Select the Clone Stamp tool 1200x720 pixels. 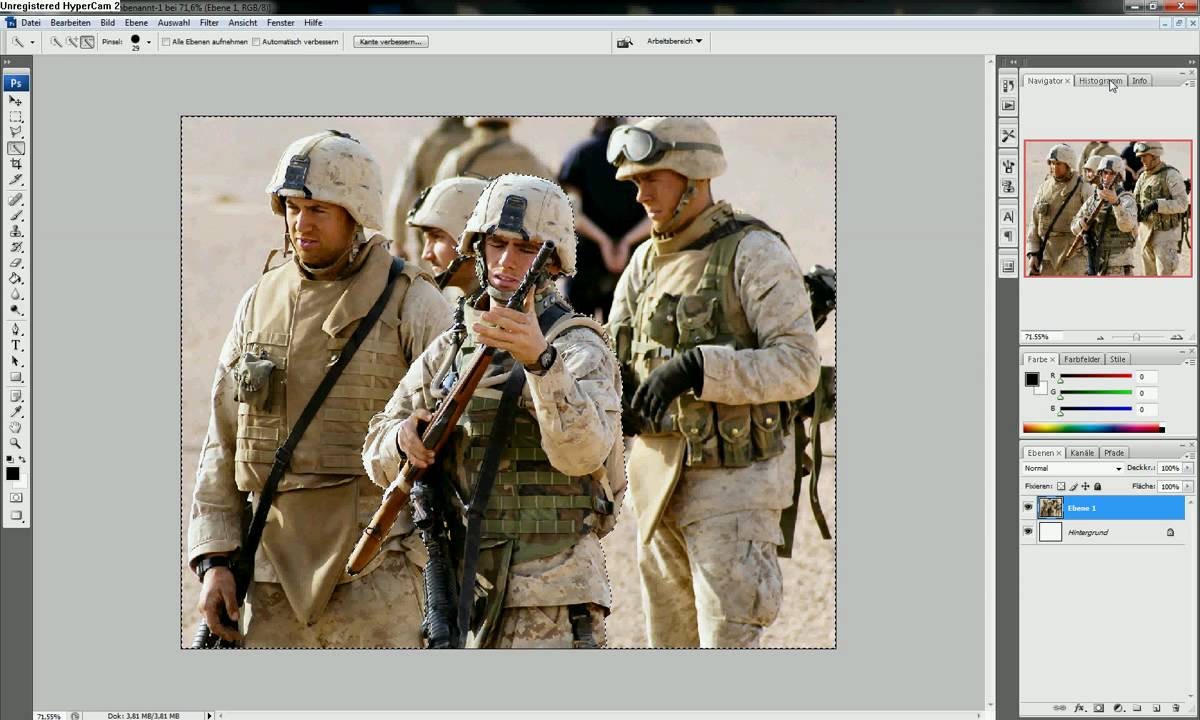16,231
